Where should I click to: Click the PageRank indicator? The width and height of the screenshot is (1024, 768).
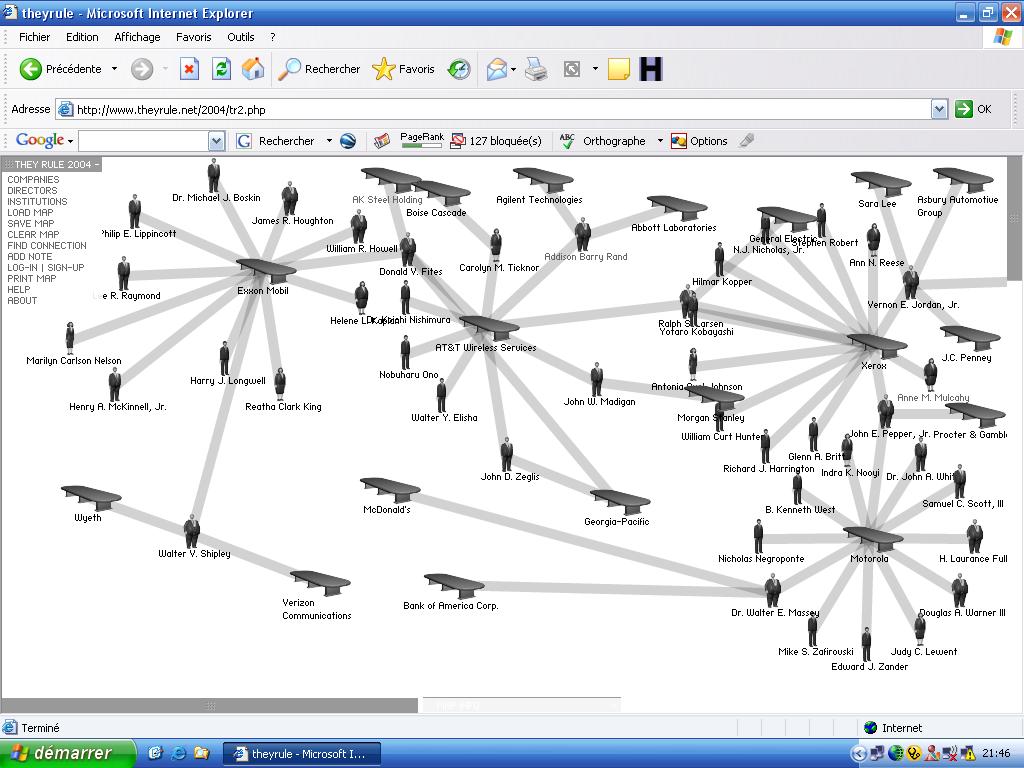coord(421,140)
